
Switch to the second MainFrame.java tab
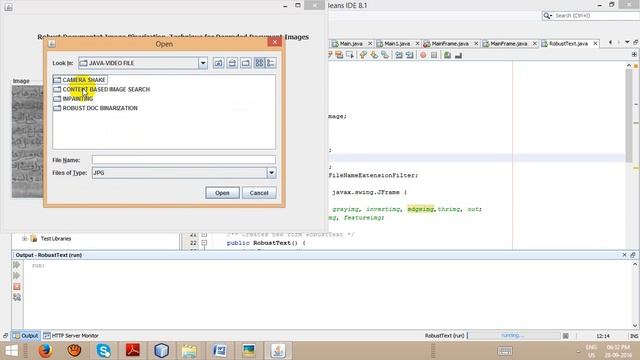click(x=509, y=43)
